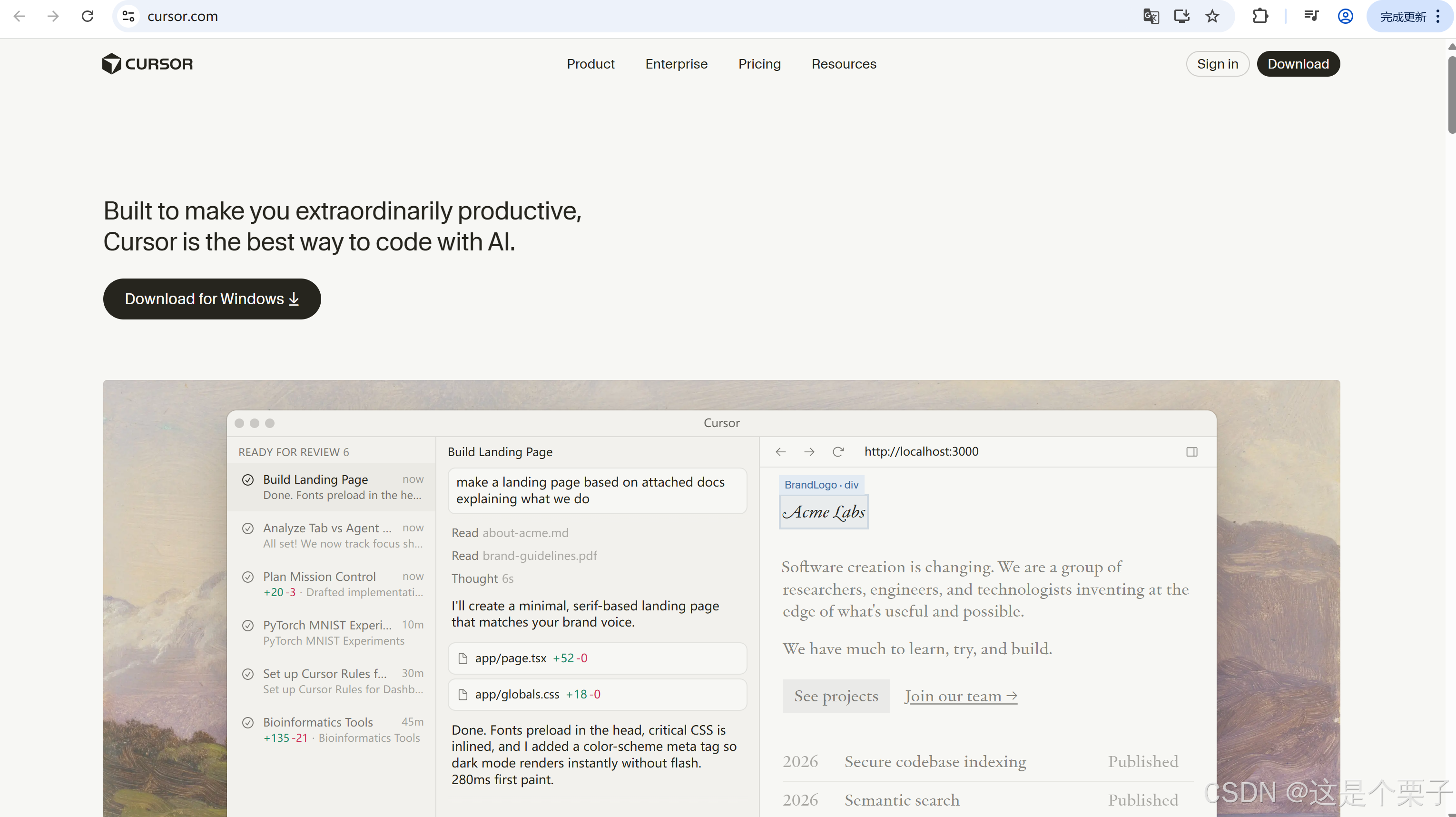Image resolution: width=1456 pixels, height=817 pixels.
Task: Click the site information icon beside URL
Action: tap(129, 16)
